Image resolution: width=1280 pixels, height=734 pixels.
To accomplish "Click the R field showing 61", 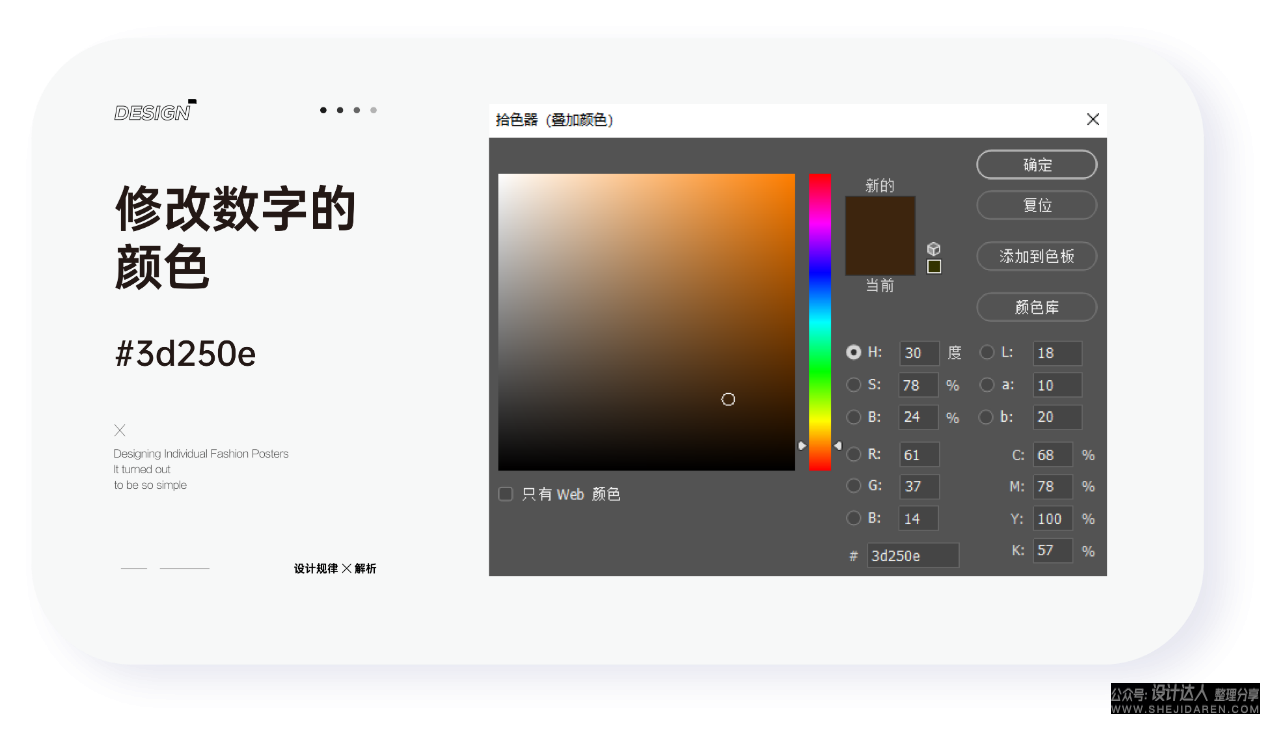I will (919, 454).
